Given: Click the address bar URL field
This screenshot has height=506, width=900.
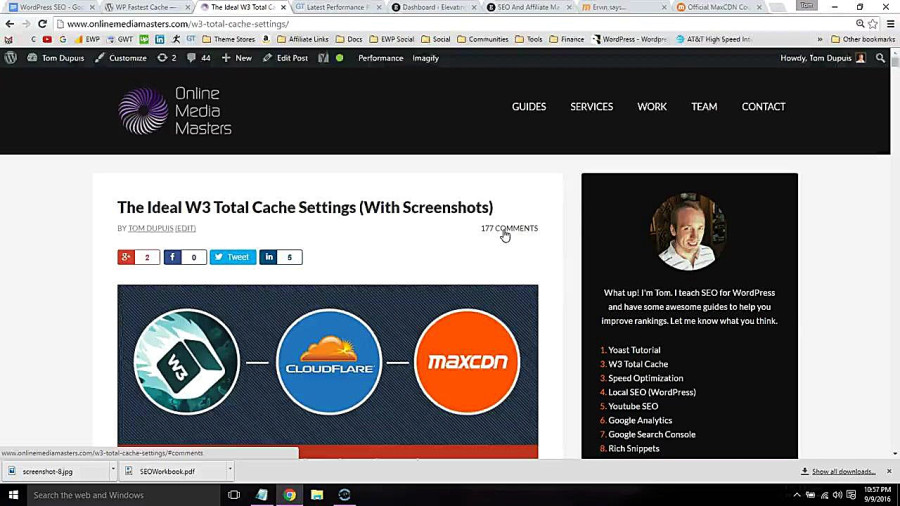Looking at the screenshot, I should click(453, 24).
